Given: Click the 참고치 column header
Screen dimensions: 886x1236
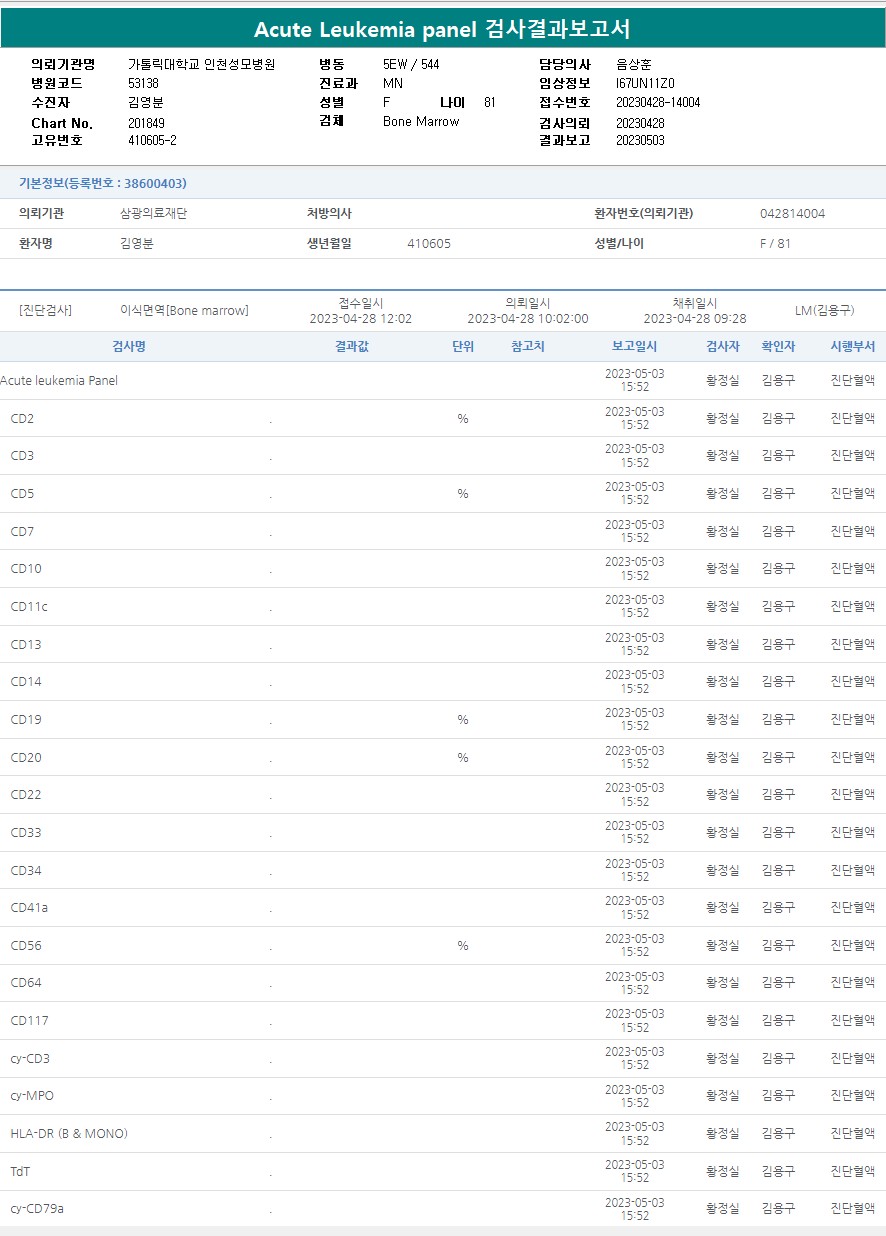Looking at the screenshot, I should [x=528, y=346].
